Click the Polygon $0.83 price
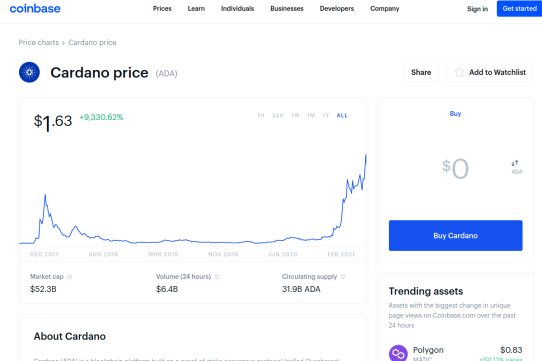The height and width of the screenshot is (361, 542). point(511,350)
